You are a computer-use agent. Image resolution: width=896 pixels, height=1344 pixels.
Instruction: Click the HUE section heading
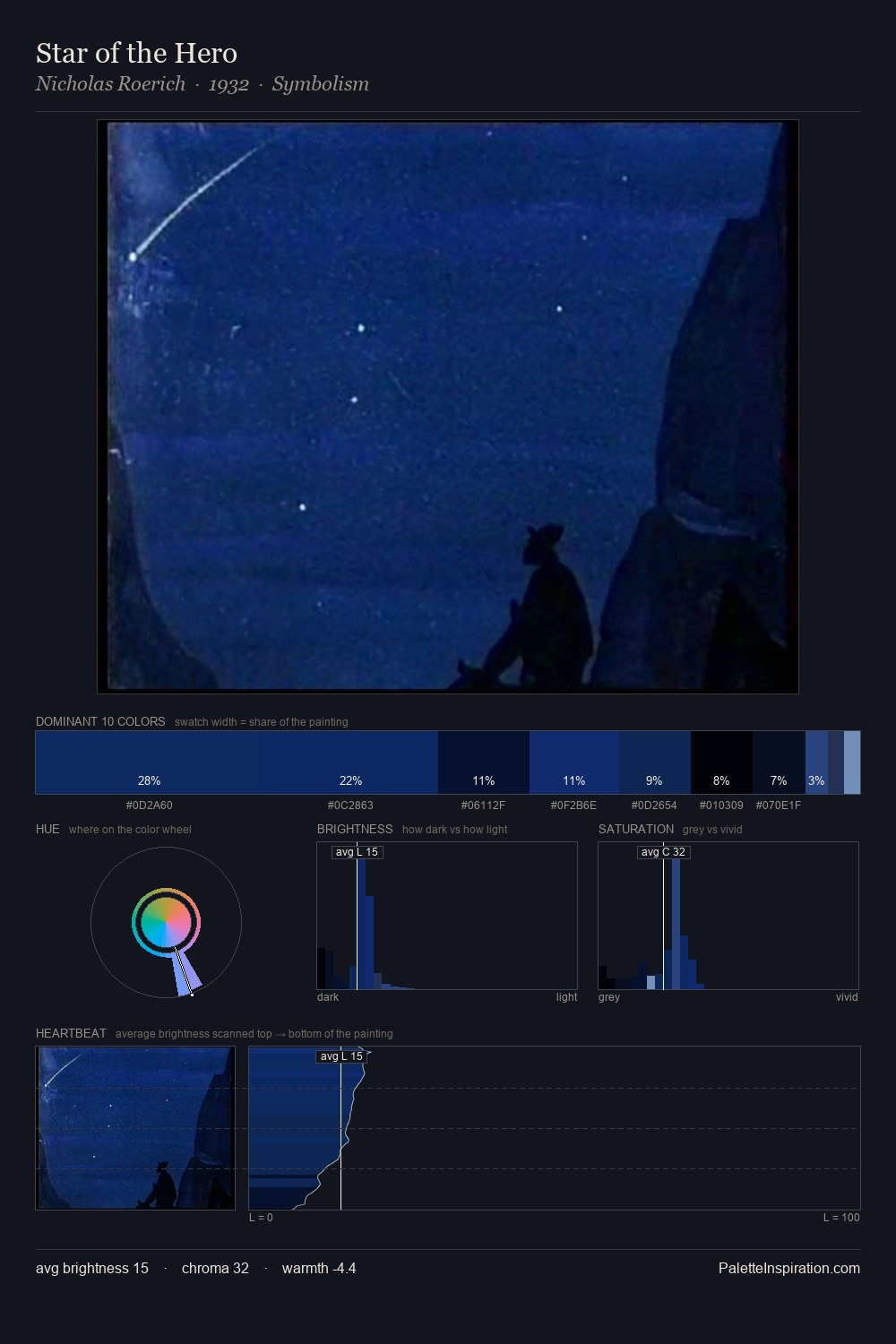click(47, 829)
